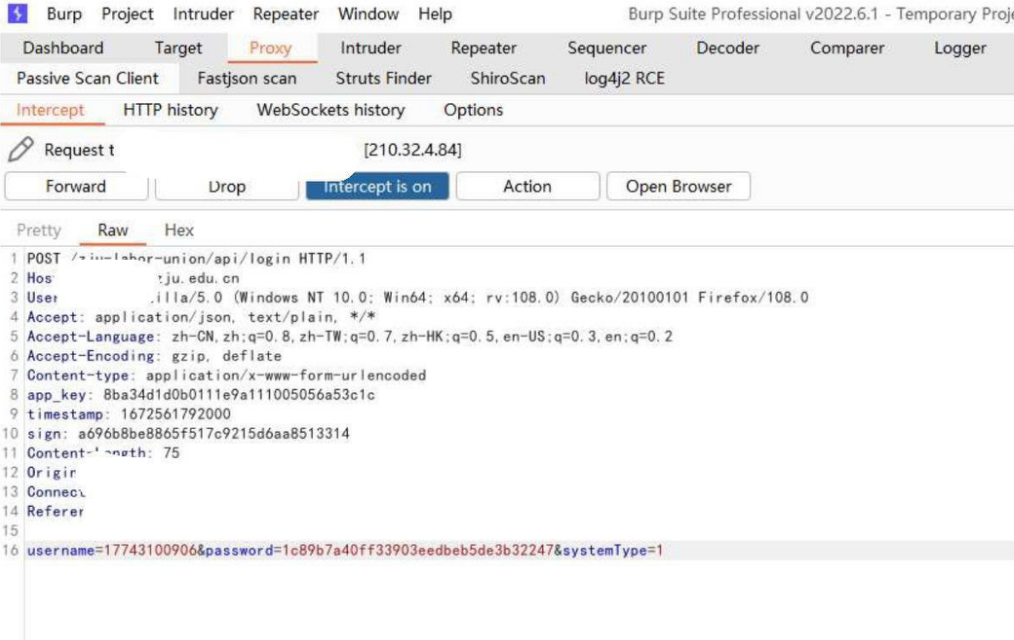This screenshot has height=640, width=1014.
Task: Click the Burp Suite lightning logo icon
Action: point(19,14)
